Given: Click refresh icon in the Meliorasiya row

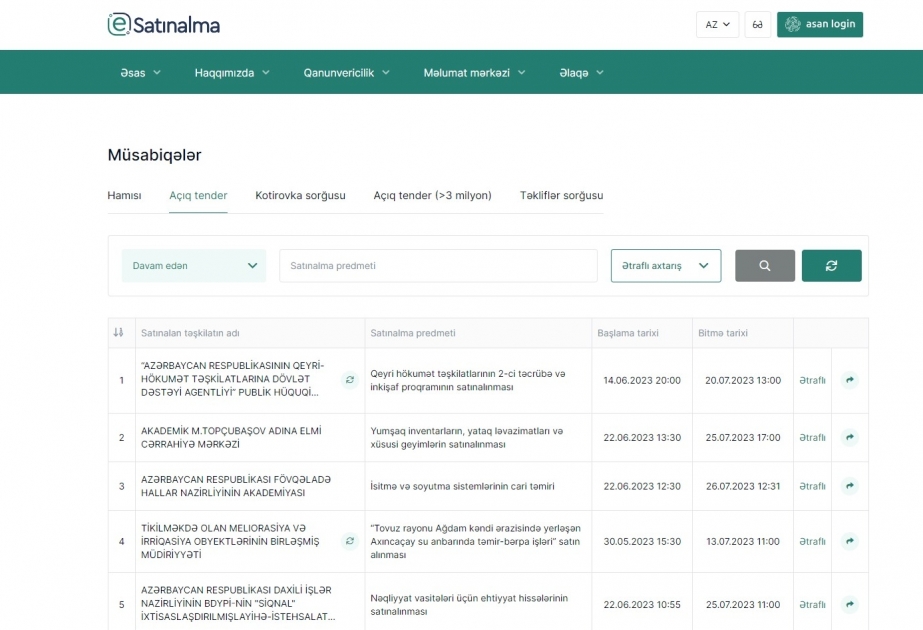Looking at the screenshot, I should click(350, 541).
